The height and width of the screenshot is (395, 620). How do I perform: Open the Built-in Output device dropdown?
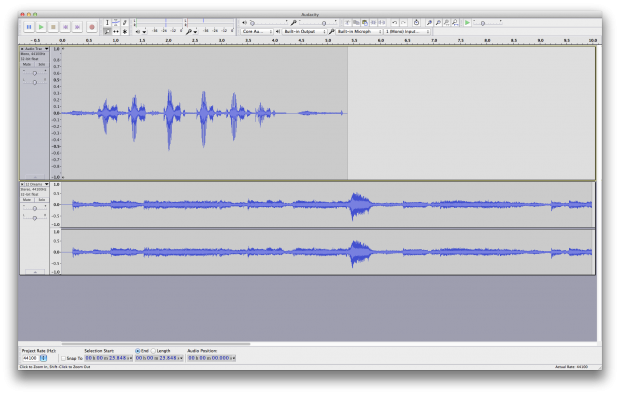click(x=304, y=31)
